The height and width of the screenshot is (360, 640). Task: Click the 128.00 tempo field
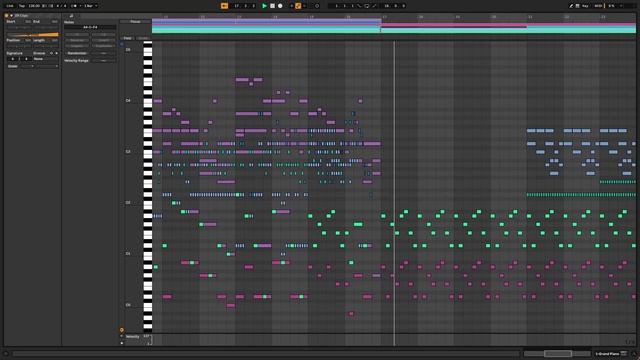[x=35, y=6]
